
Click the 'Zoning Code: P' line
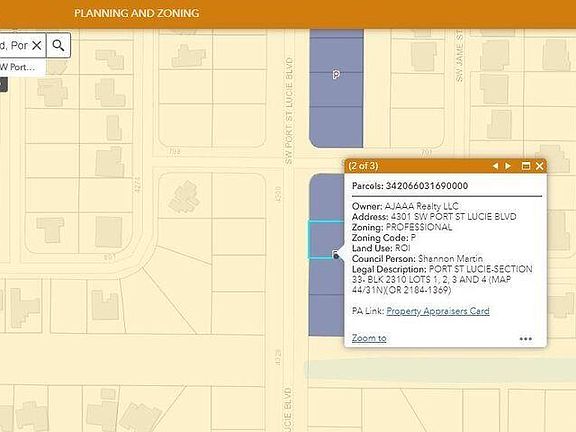coord(384,238)
